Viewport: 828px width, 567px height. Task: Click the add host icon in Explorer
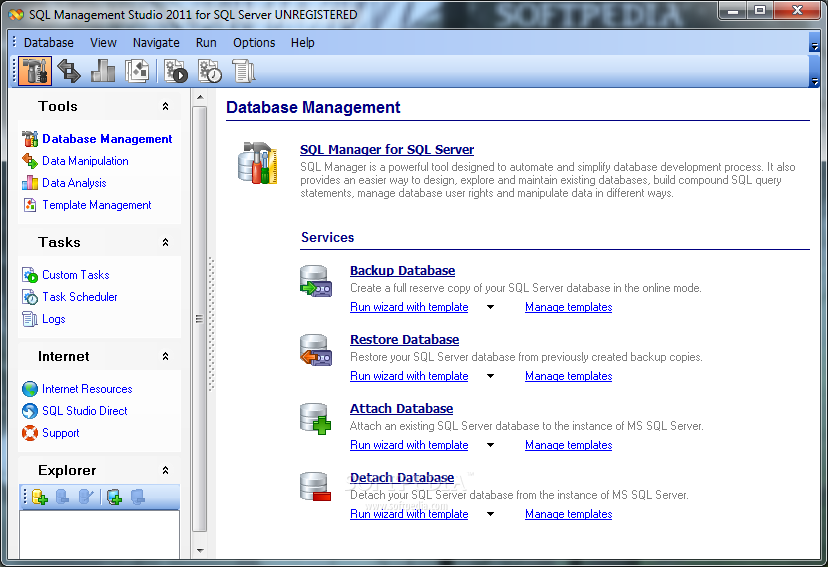114,497
